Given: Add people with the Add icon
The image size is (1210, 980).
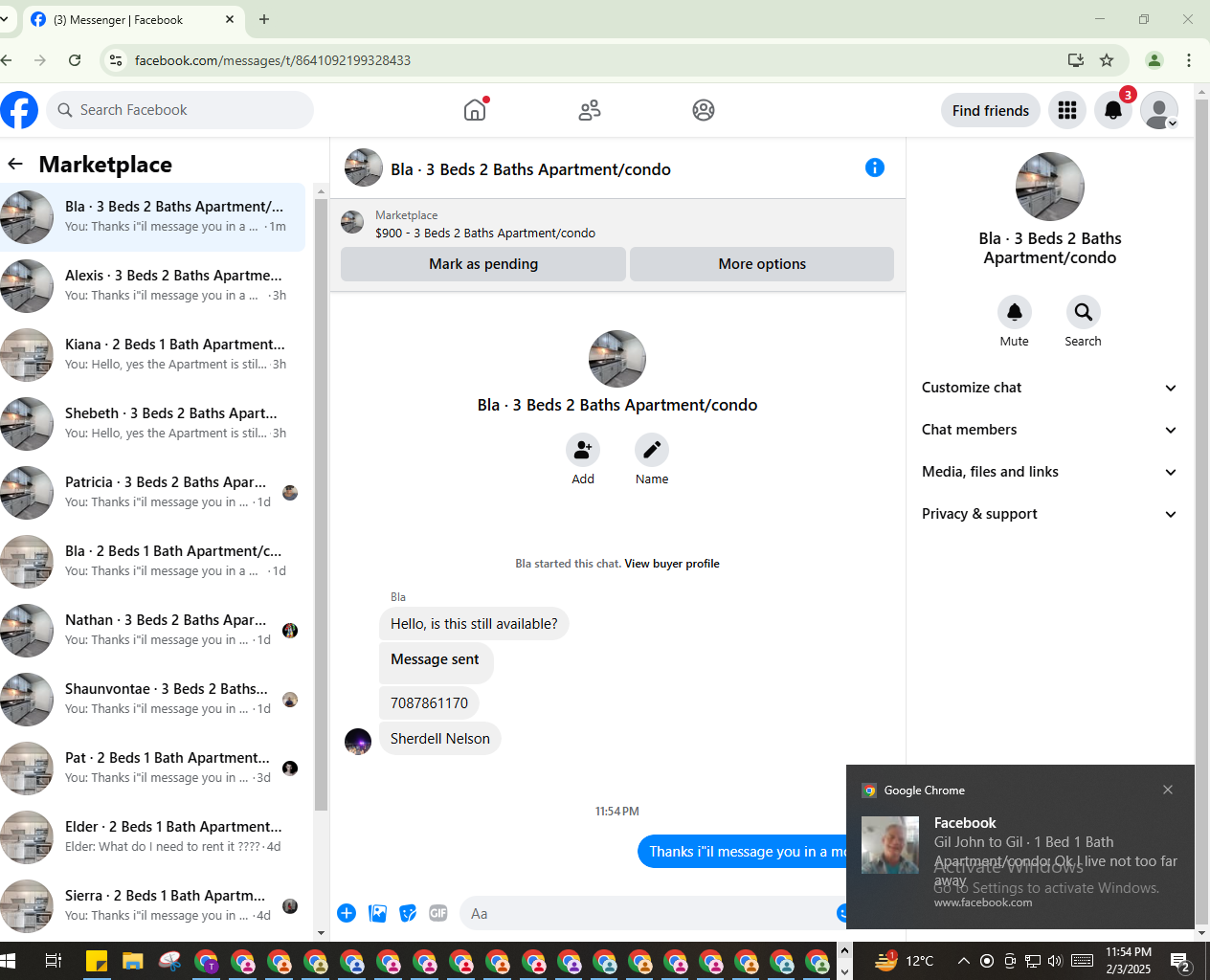Looking at the screenshot, I should pyautogui.click(x=583, y=450).
